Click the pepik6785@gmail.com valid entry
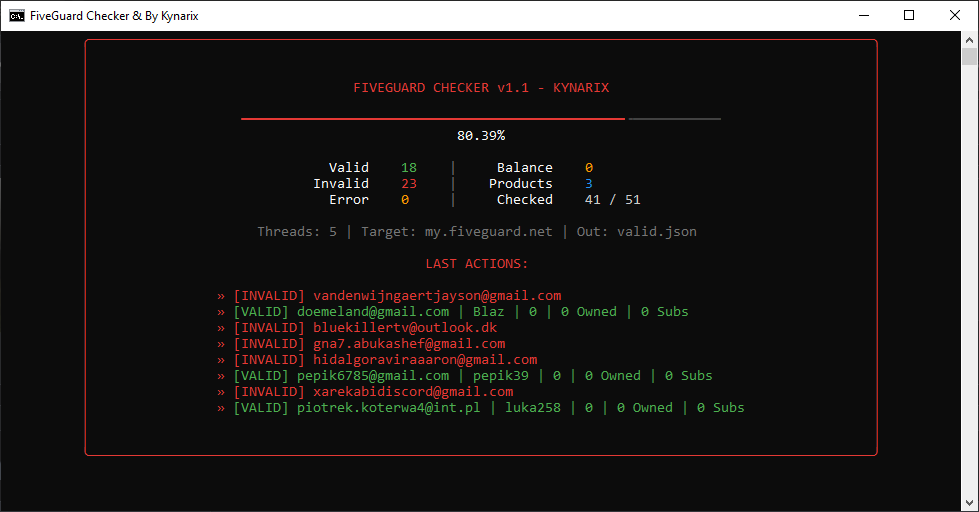This screenshot has width=979, height=512. [x=465, y=375]
